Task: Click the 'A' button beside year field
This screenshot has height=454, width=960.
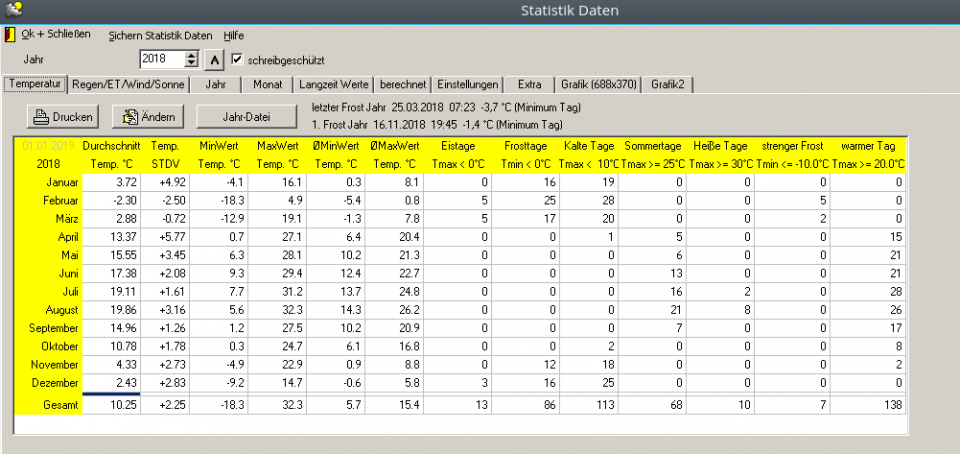Action: pos(214,60)
